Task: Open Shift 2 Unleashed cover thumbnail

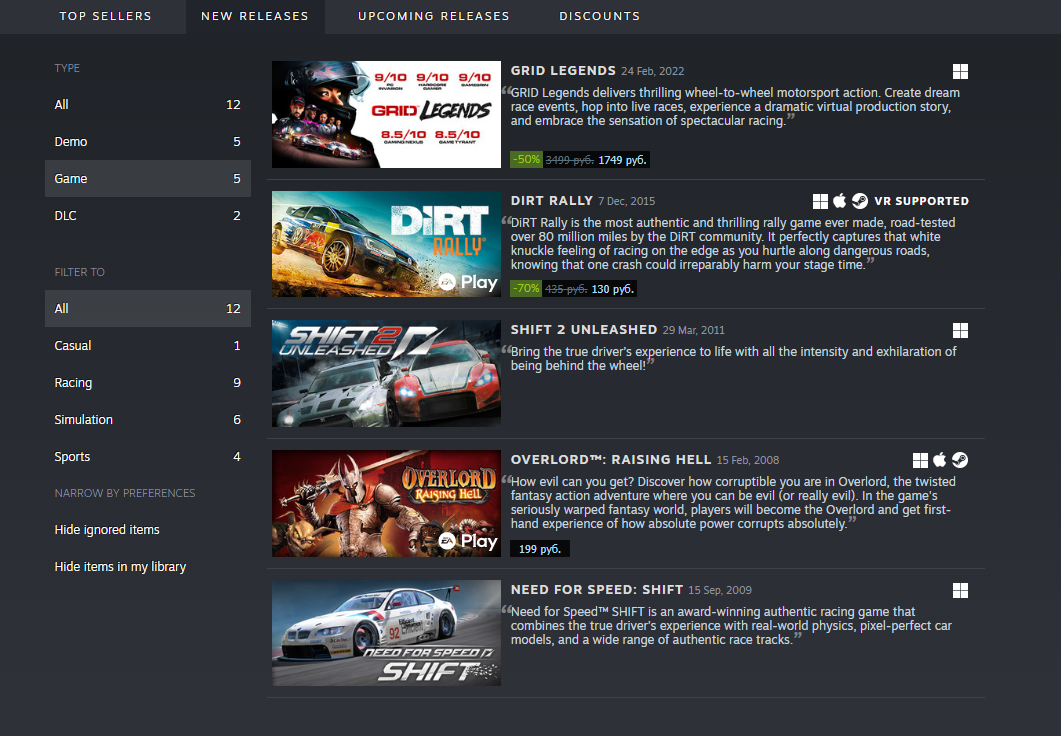Action: pyautogui.click(x=386, y=373)
